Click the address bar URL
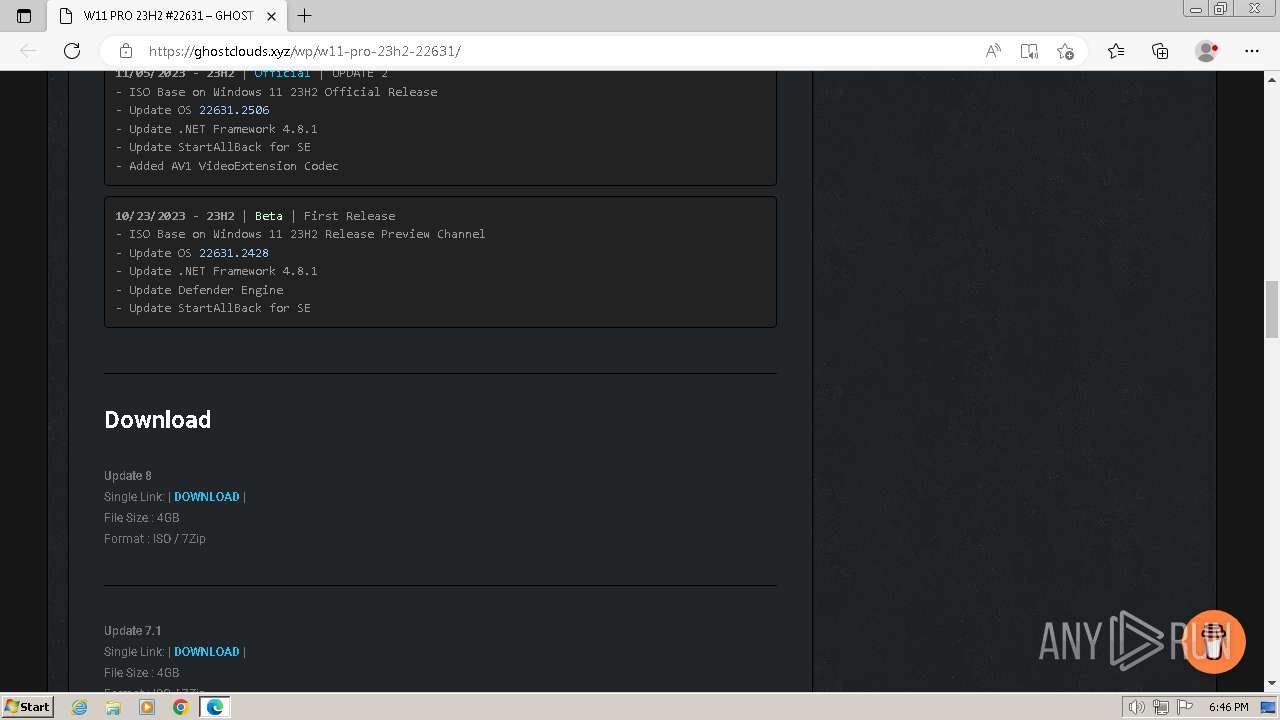Screen dimensions: 1280x720 tap(304, 51)
